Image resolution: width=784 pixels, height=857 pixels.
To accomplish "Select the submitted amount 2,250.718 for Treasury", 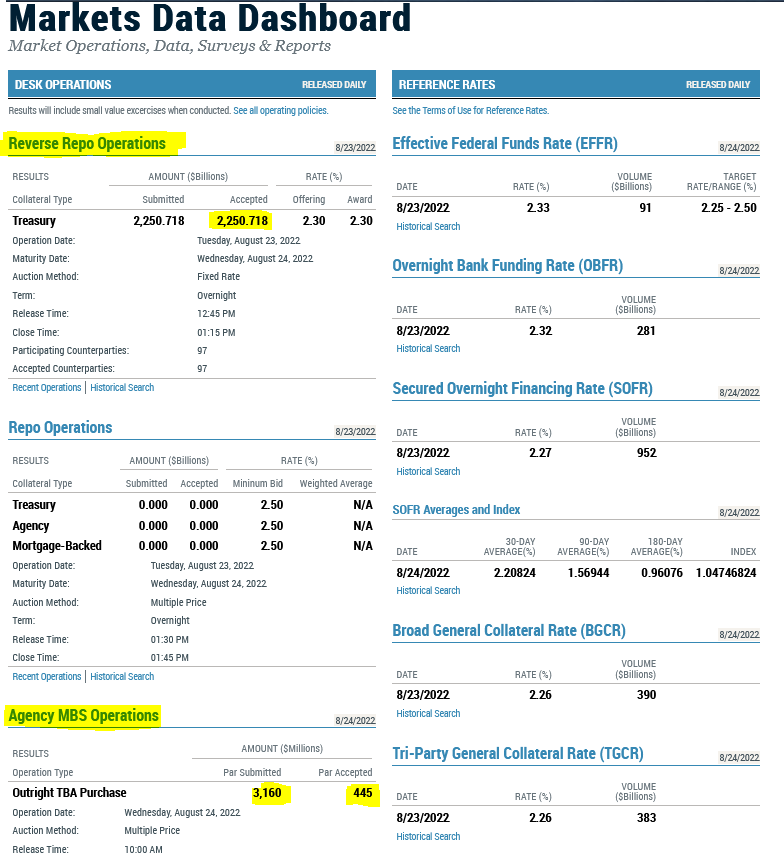I will [159, 221].
